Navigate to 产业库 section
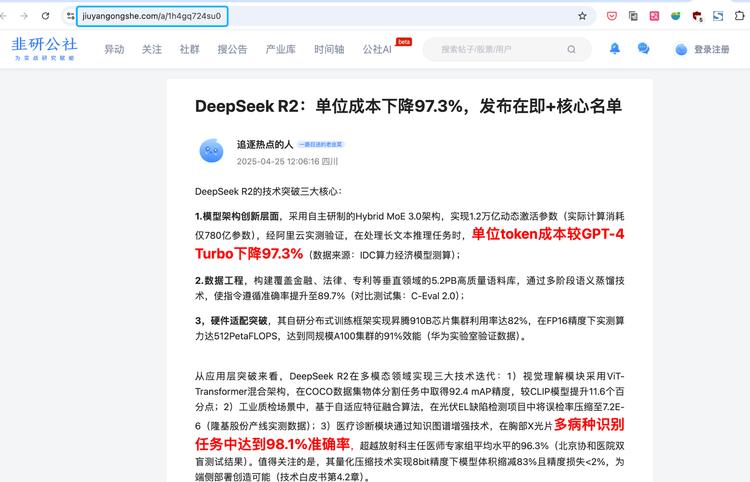The height and width of the screenshot is (482, 750). 280,49
